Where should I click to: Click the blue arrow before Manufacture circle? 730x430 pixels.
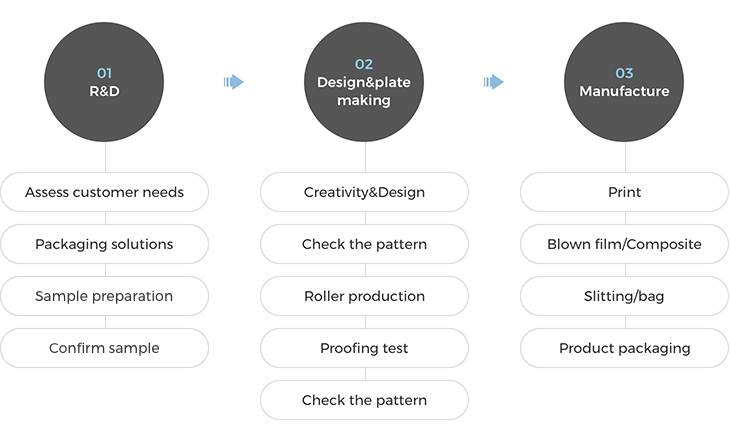pyautogui.click(x=493, y=82)
